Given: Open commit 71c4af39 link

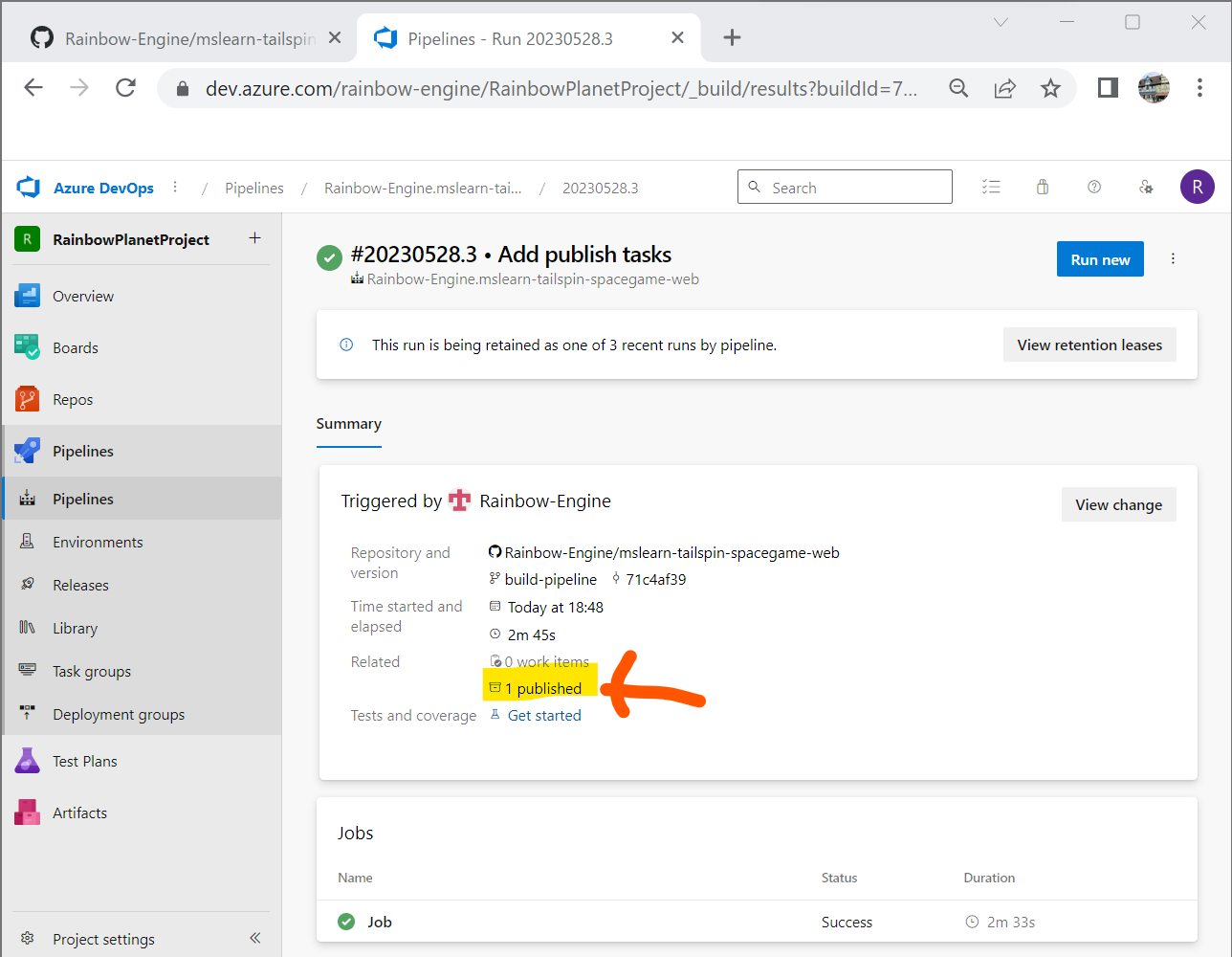Looking at the screenshot, I should pyautogui.click(x=656, y=579).
